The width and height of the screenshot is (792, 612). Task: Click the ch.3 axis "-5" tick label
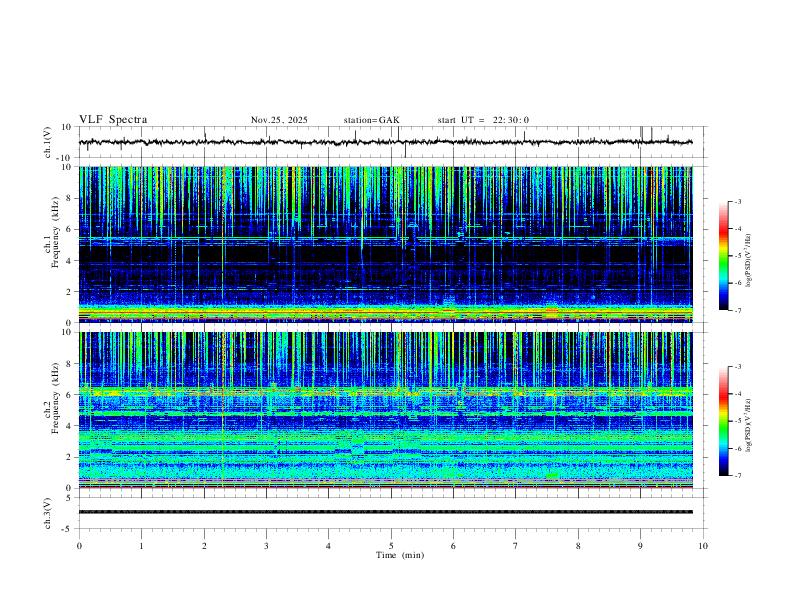67,529
